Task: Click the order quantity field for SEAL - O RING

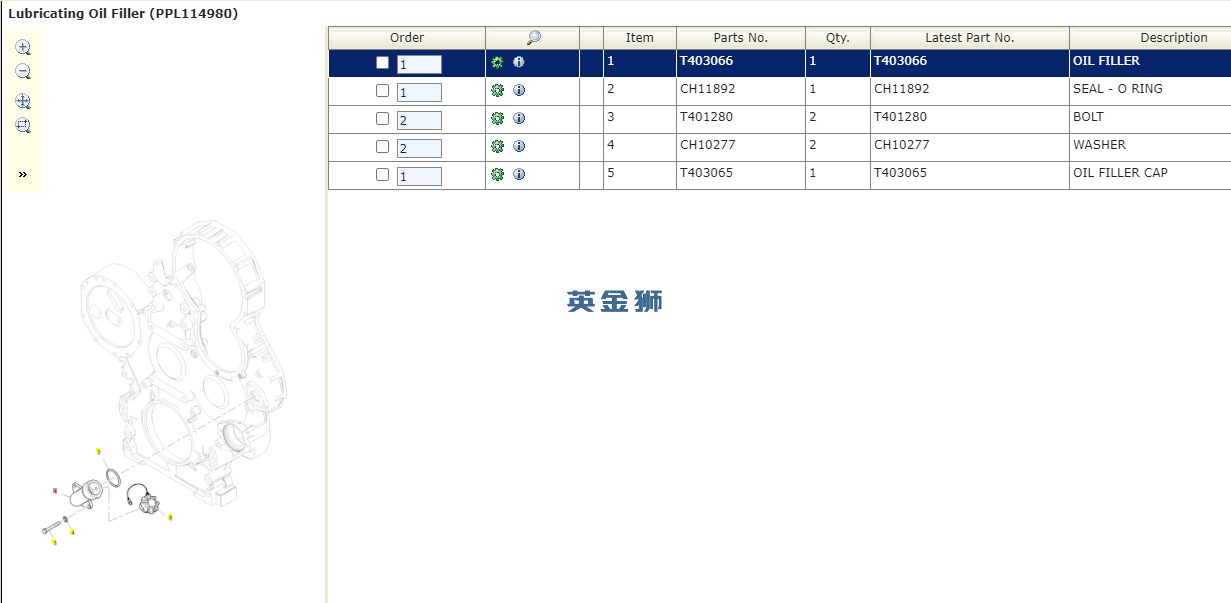Action: [419, 92]
